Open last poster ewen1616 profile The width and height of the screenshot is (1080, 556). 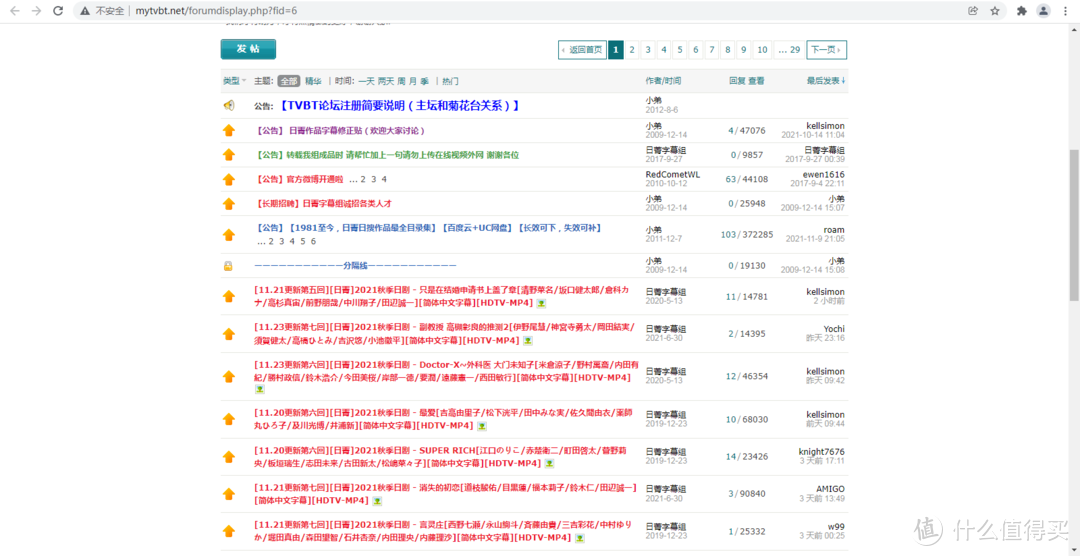point(826,174)
